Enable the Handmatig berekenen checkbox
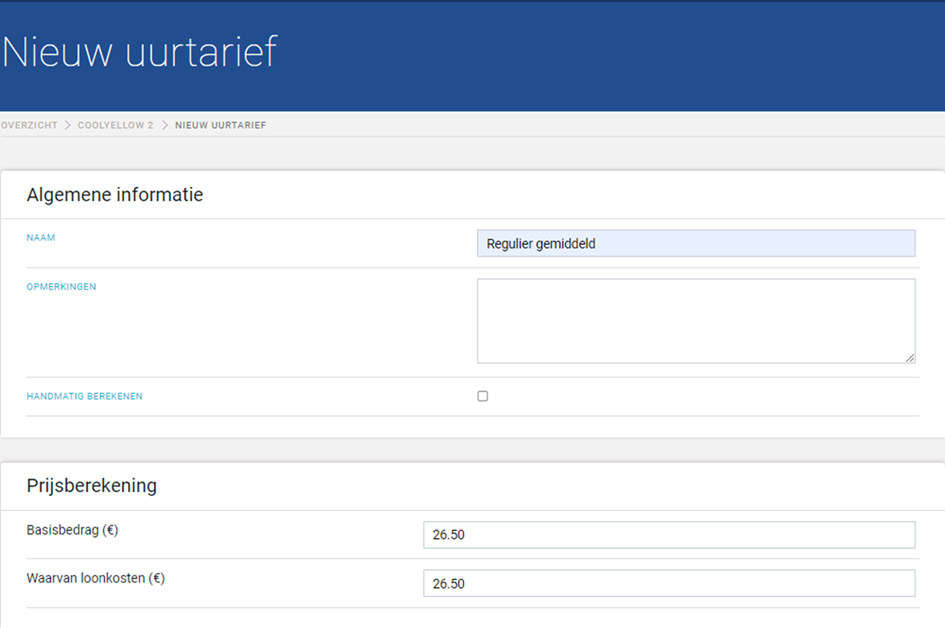The width and height of the screenshot is (945, 628). (x=483, y=396)
